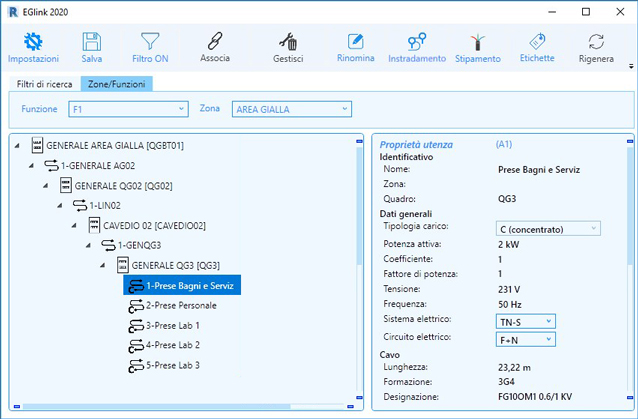Click the Potenza attiva value 2 kW
This screenshot has height=419, width=638.
(508, 244)
